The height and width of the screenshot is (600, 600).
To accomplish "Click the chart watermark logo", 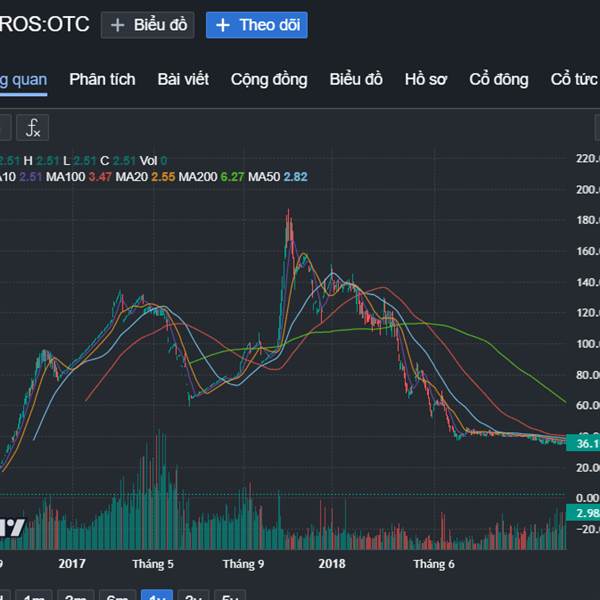I will pyautogui.click(x=12, y=526).
